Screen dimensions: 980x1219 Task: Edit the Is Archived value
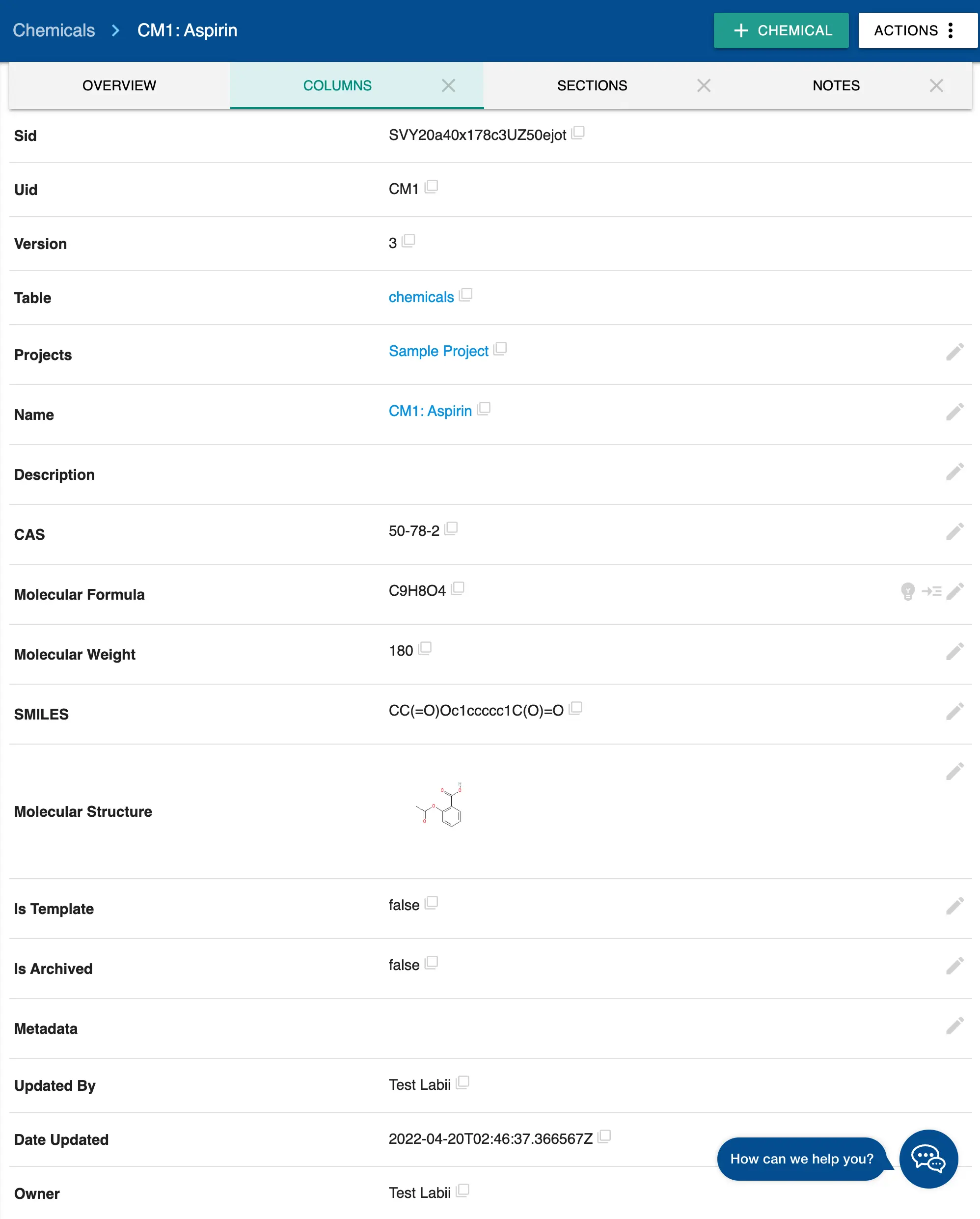click(954, 966)
